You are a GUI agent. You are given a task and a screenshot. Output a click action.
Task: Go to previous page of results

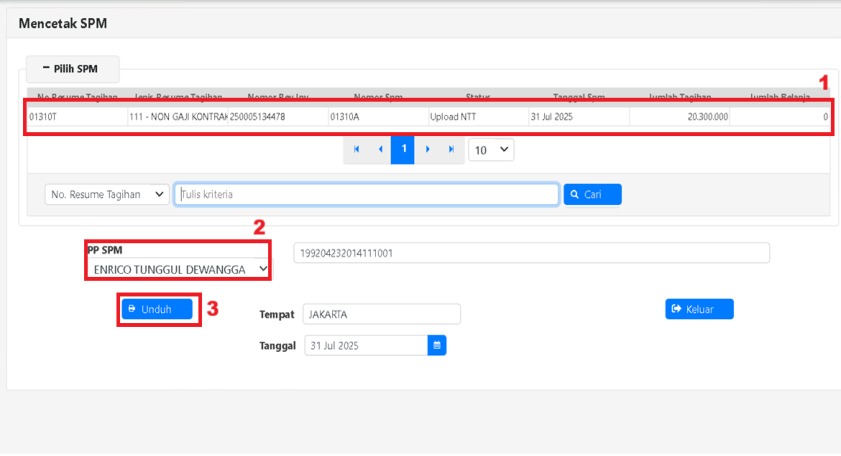[x=380, y=150]
